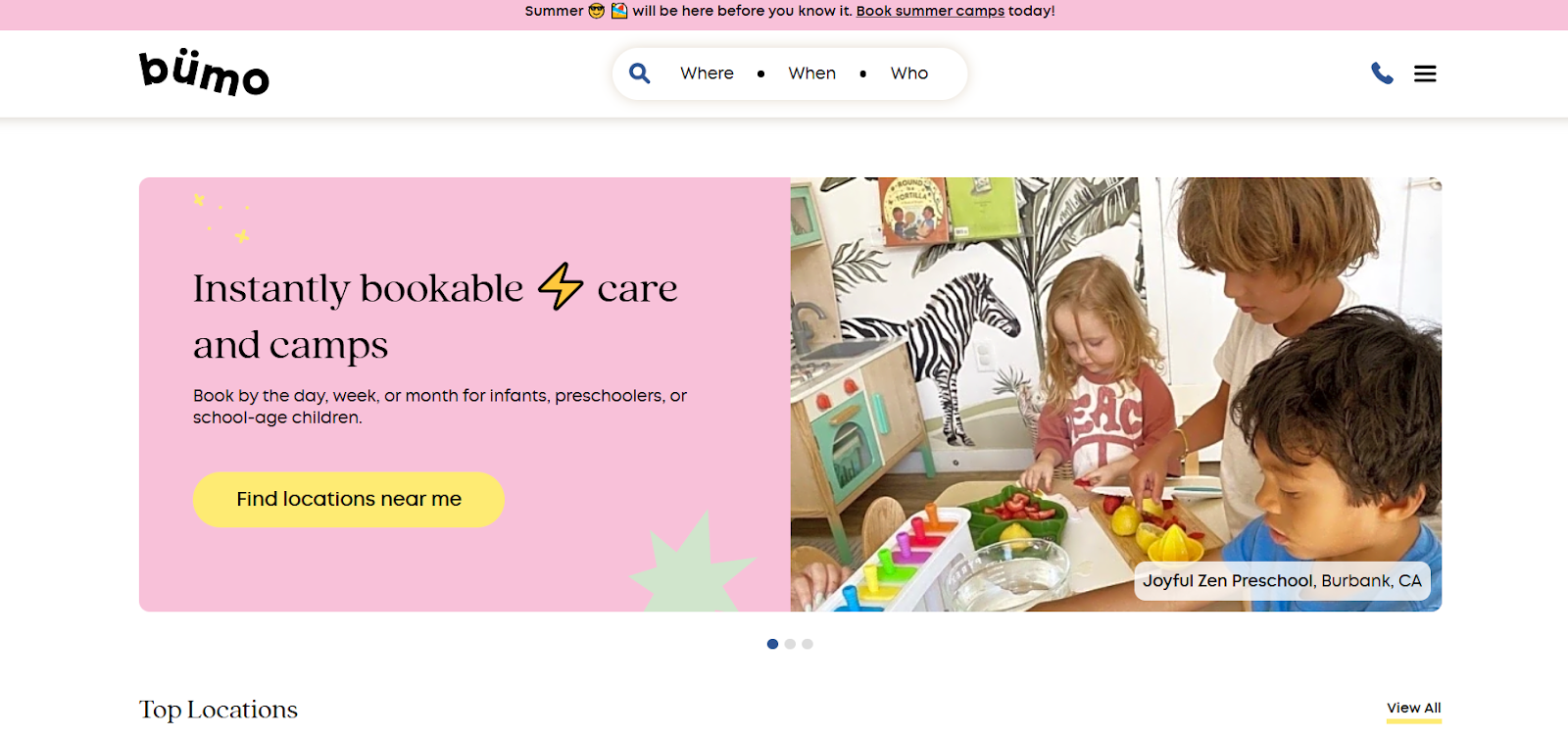Click the green starburst decoration
Screen dimensions: 1568x737
pos(692,564)
